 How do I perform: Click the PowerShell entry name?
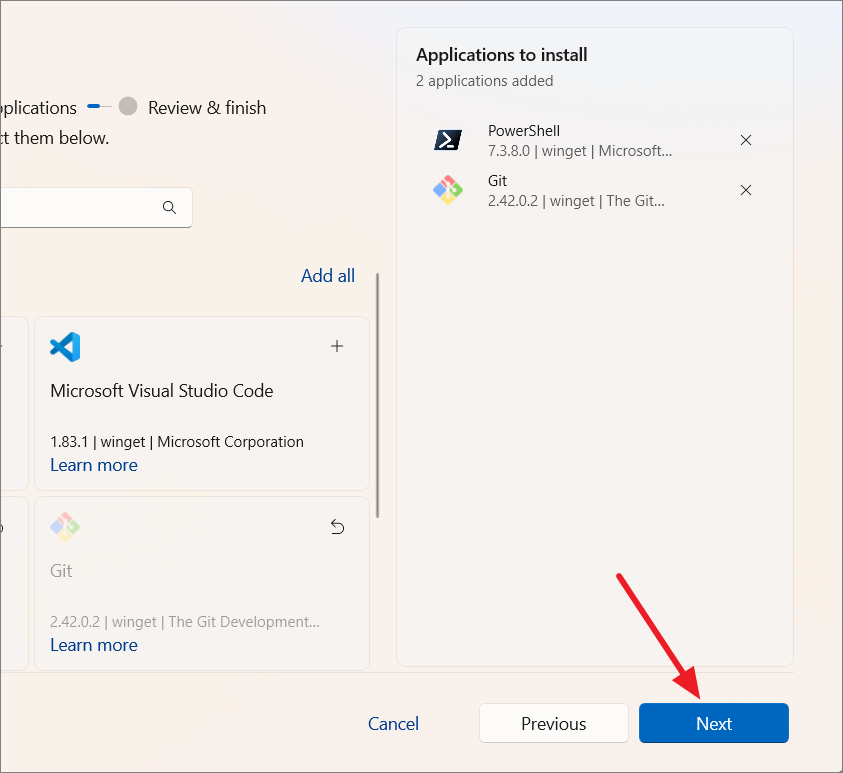click(524, 131)
